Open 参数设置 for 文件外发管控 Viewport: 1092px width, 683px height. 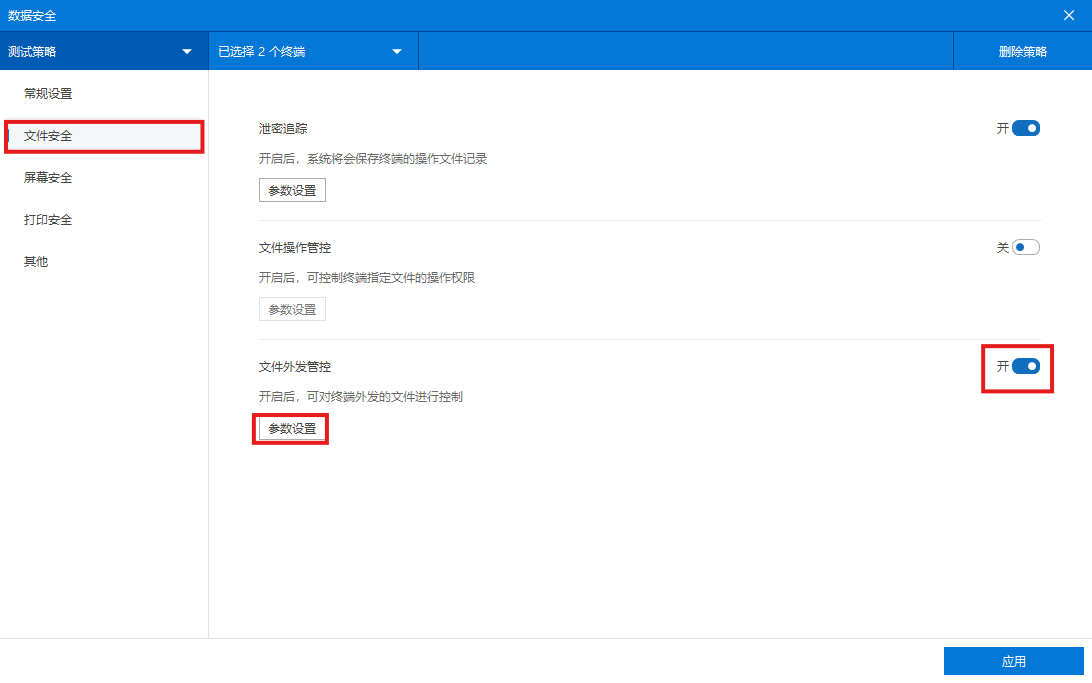coord(292,429)
